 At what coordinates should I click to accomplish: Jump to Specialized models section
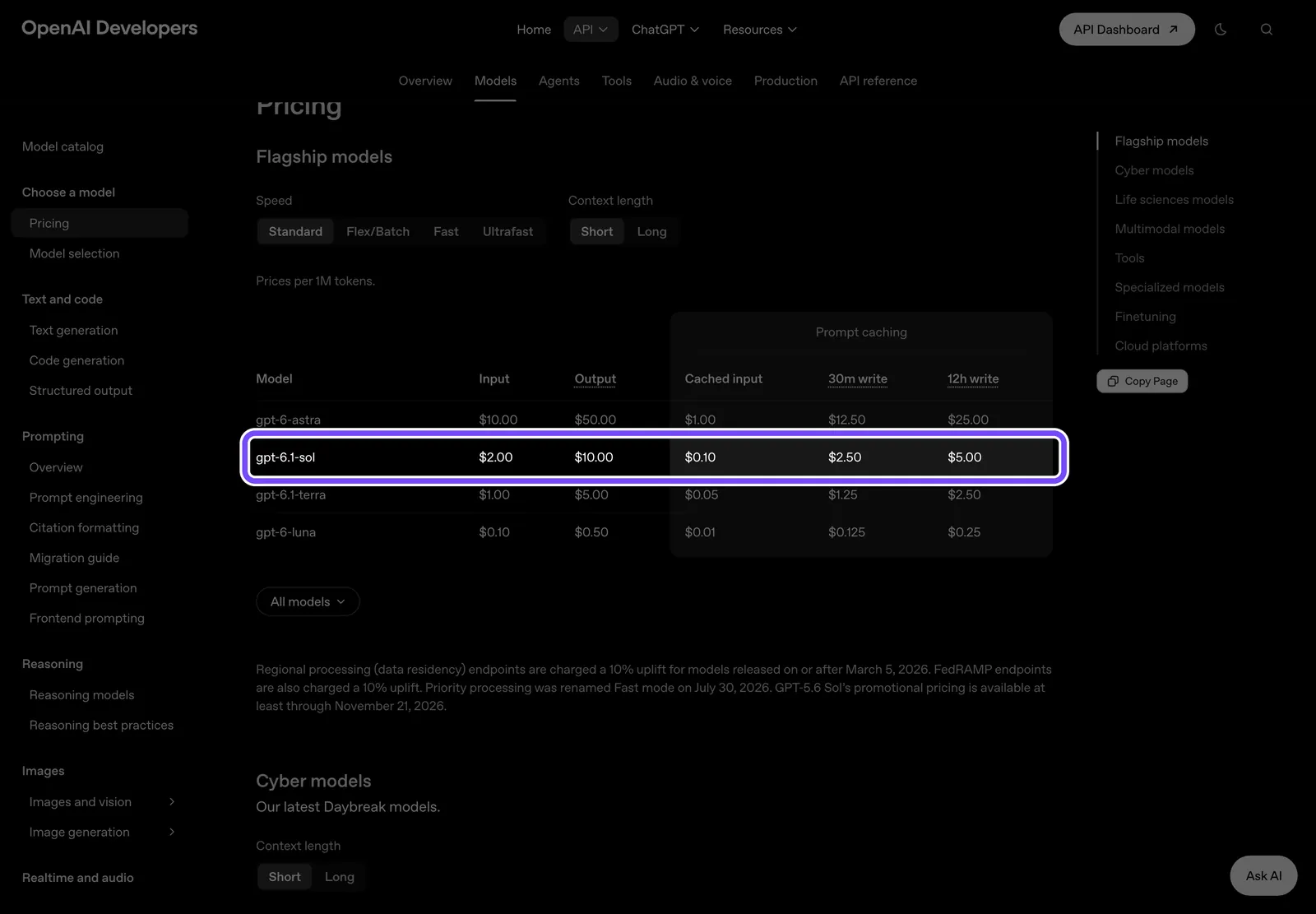coord(1170,287)
